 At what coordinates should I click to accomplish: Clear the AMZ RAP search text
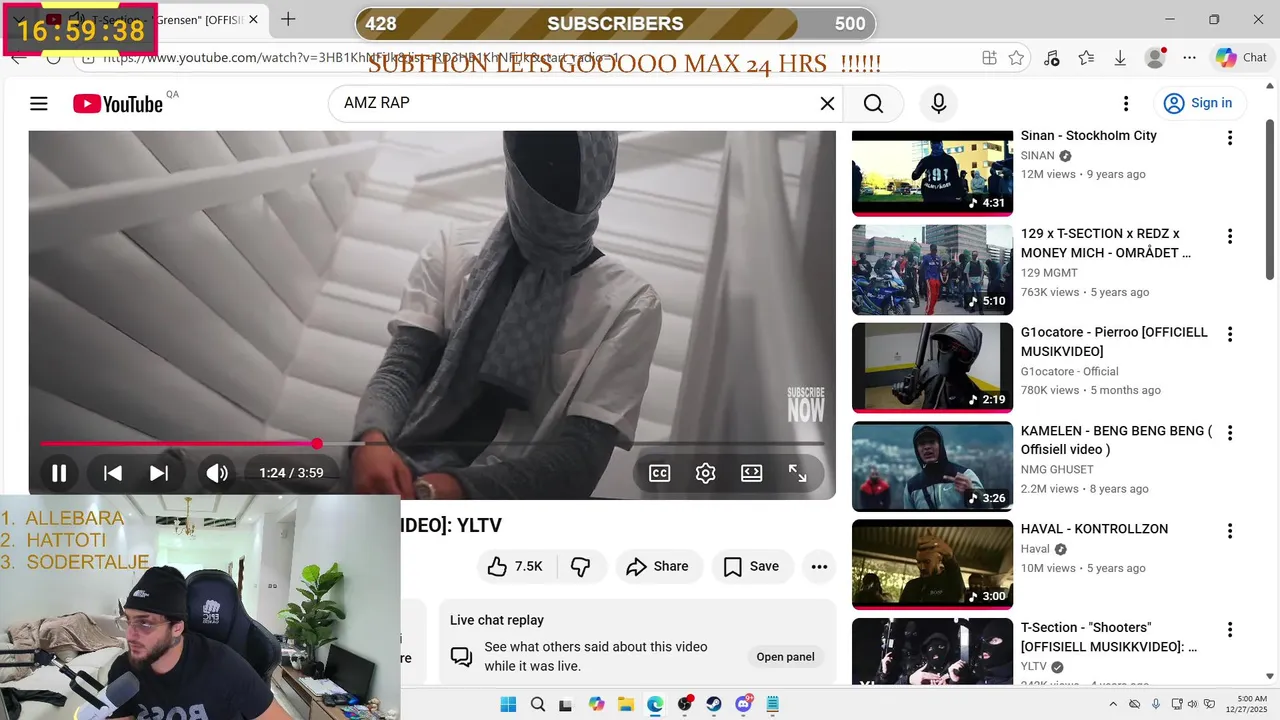[827, 103]
